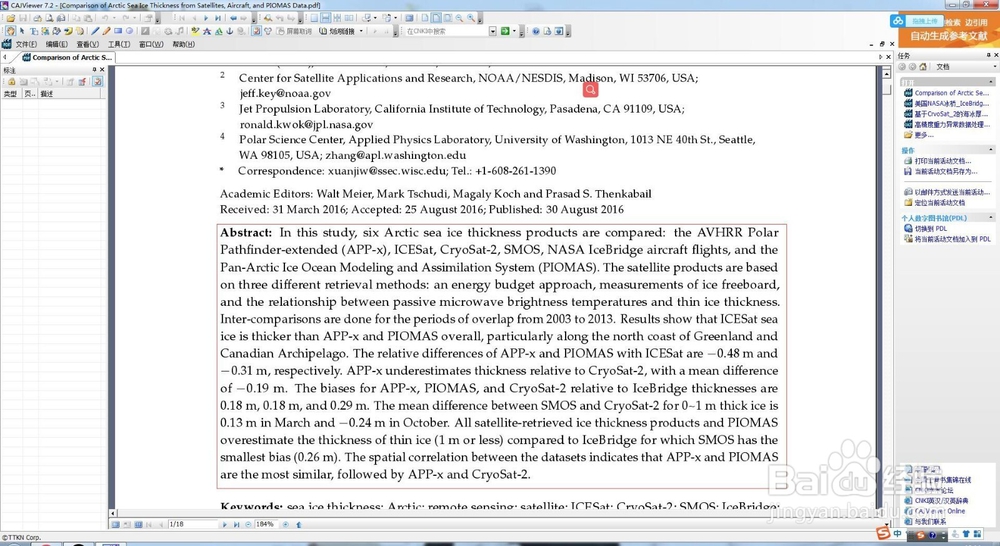Collapse the 操作 section
The height and width of the screenshot is (546, 1000).
(990, 150)
